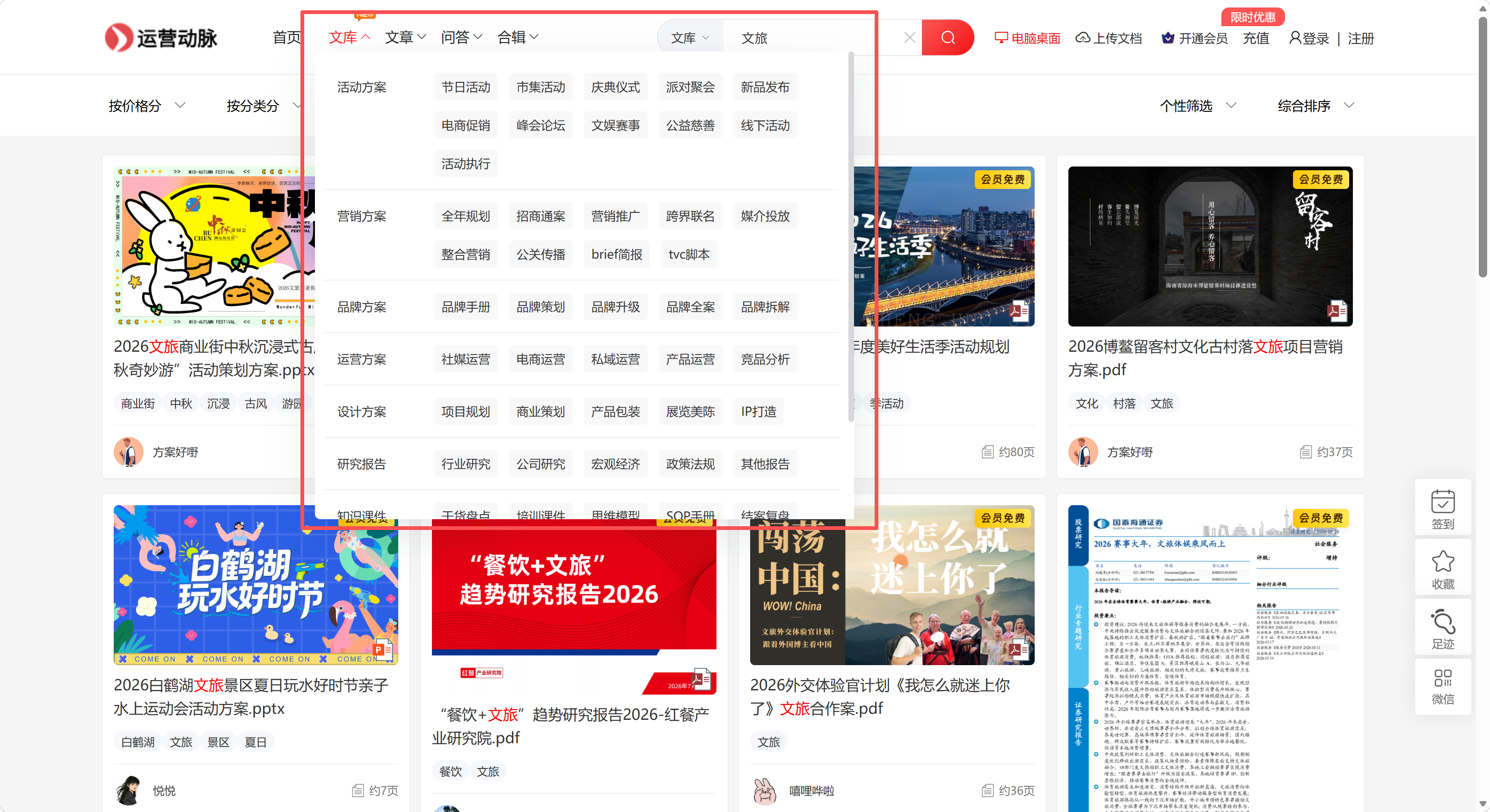1490x812 pixels.
Task: Open the 2026博鳌留客村 document title
Action: click(1205, 358)
